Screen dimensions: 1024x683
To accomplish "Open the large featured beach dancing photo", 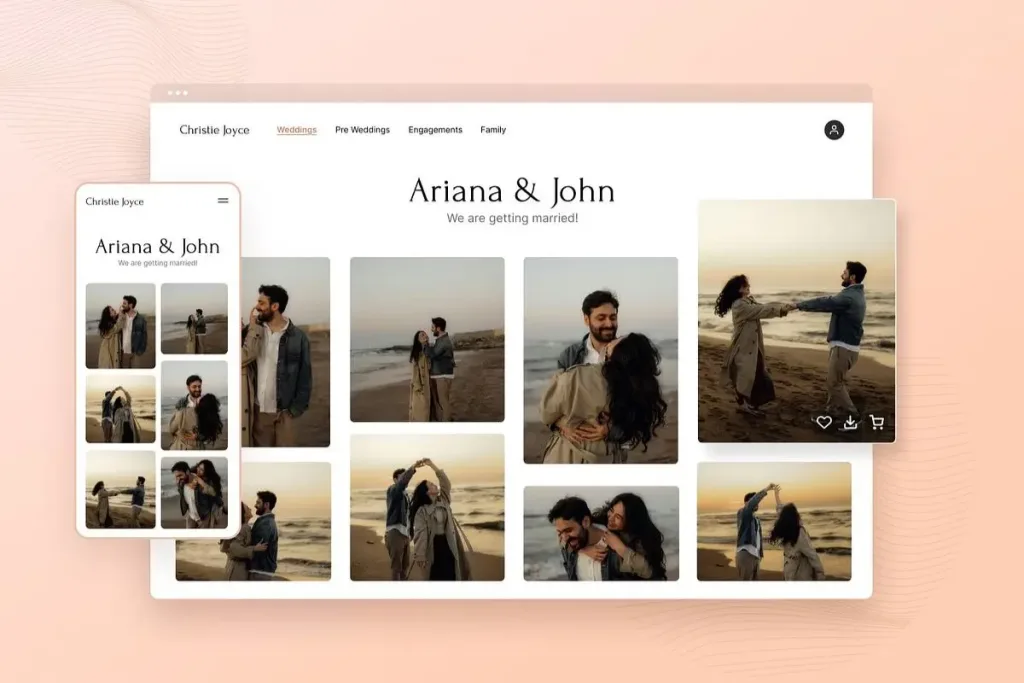I will click(796, 310).
